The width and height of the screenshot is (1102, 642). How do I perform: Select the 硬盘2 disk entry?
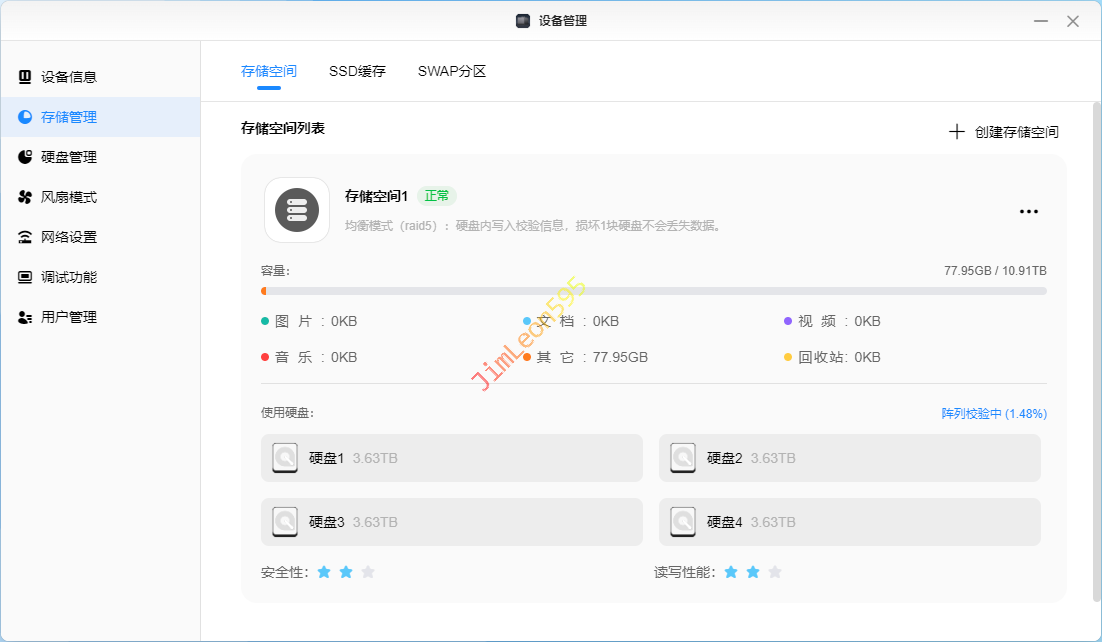[849, 458]
